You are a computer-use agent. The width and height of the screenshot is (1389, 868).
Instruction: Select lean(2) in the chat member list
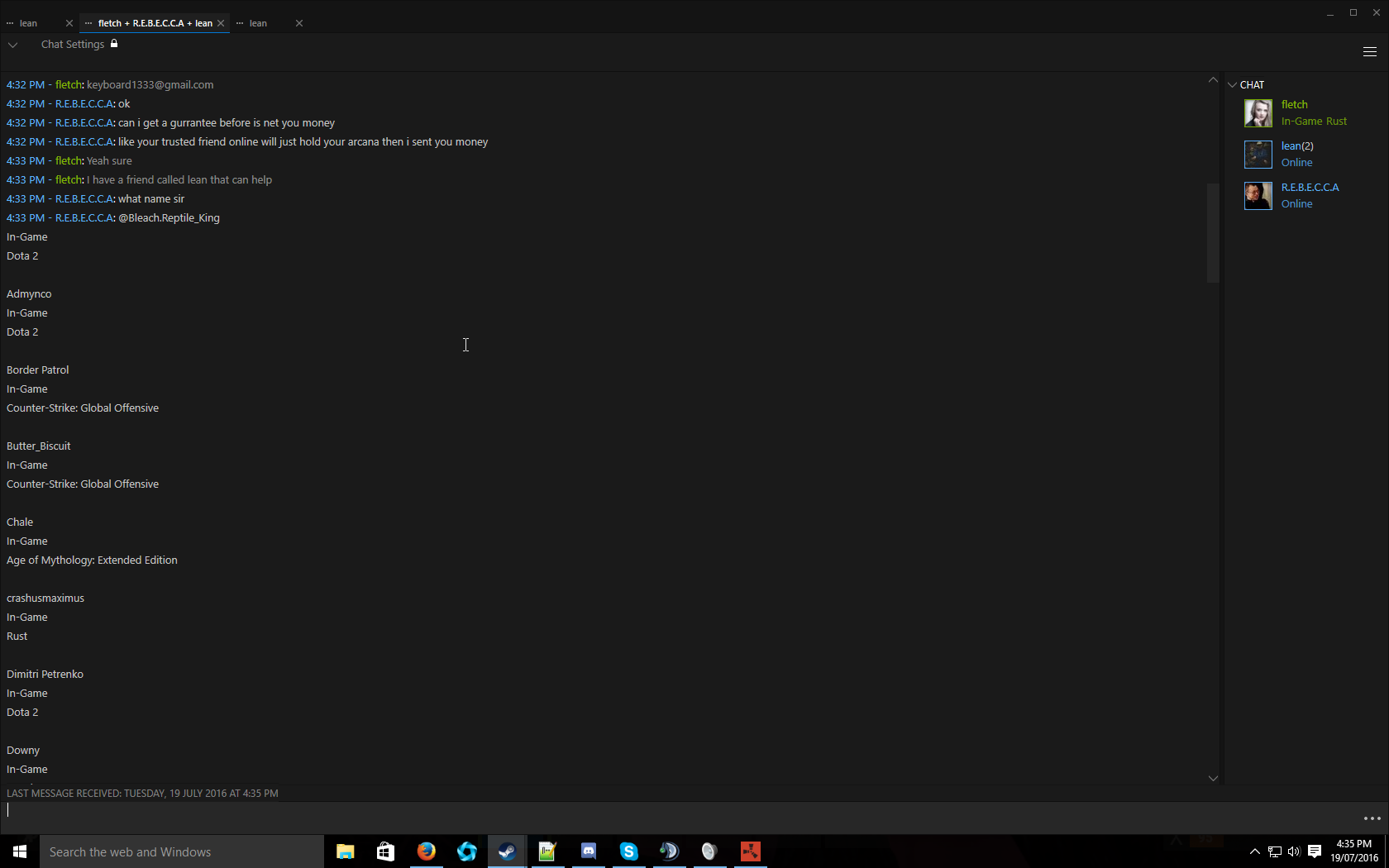1296,146
